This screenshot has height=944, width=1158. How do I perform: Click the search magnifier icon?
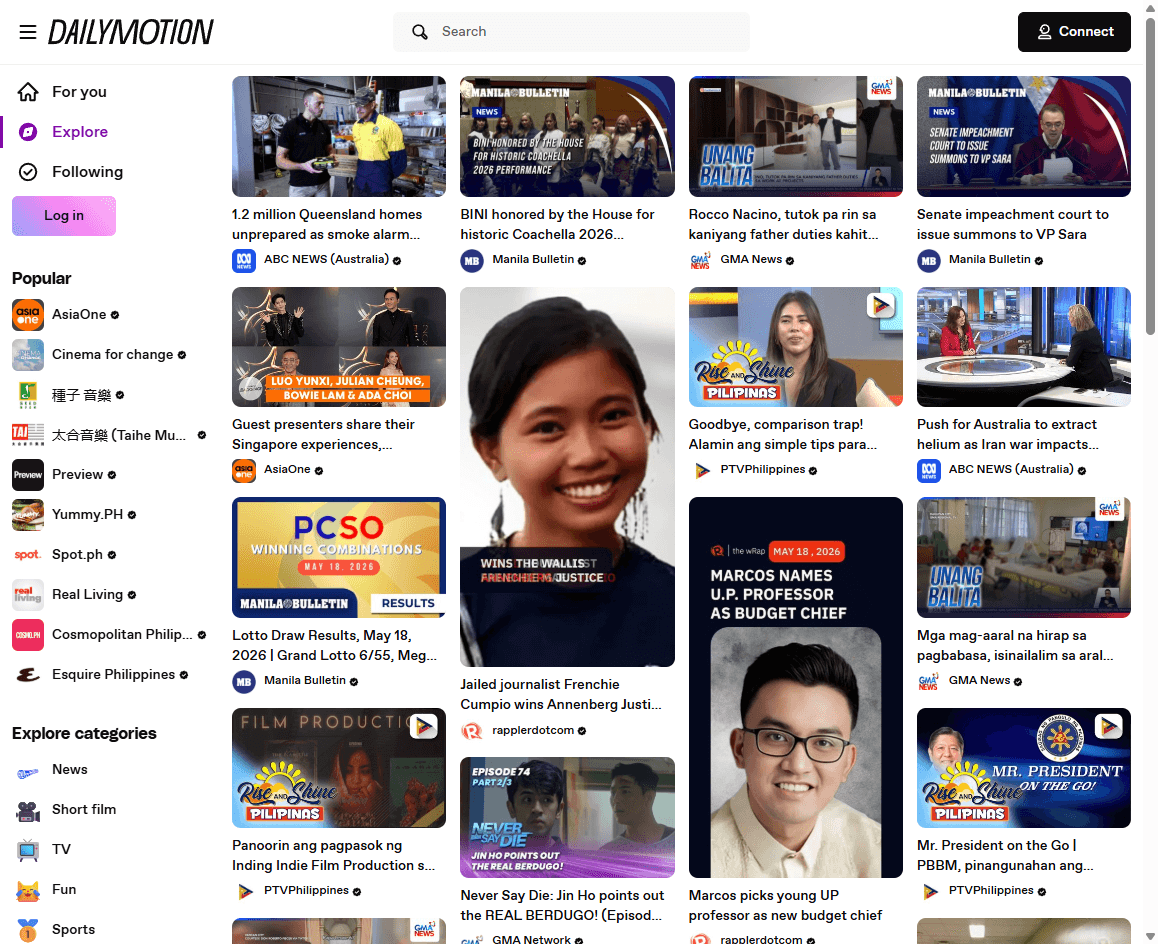[x=419, y=32]
